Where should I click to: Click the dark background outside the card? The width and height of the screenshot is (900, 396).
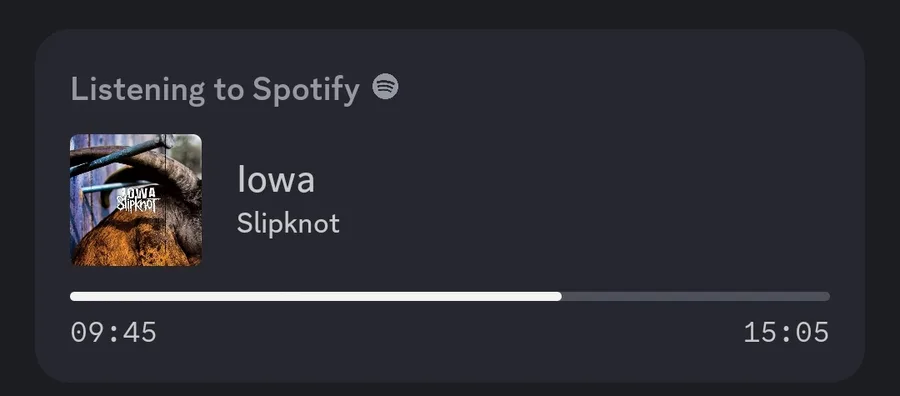(x=450, y=13)
